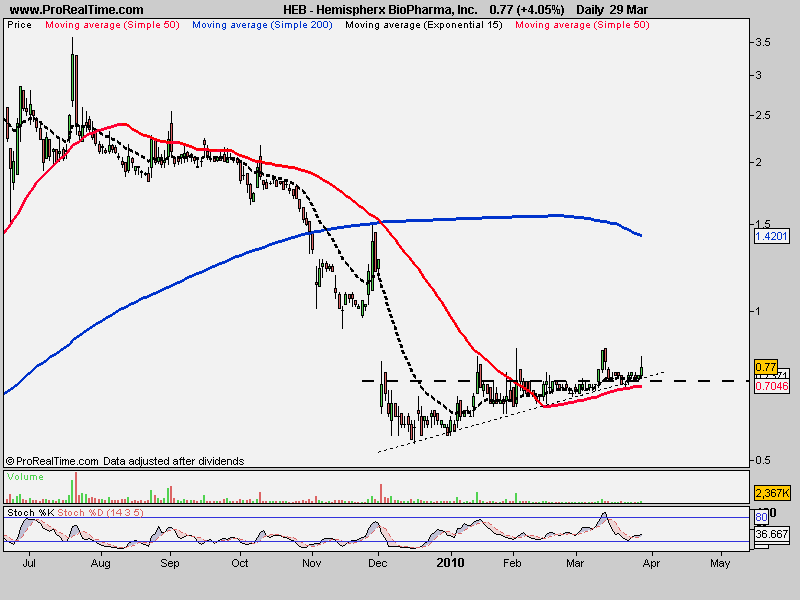Click the ProRealTime.com Data adjusted after dividends notice
This screenshot has width=800, height=600.
click(124, 461)
